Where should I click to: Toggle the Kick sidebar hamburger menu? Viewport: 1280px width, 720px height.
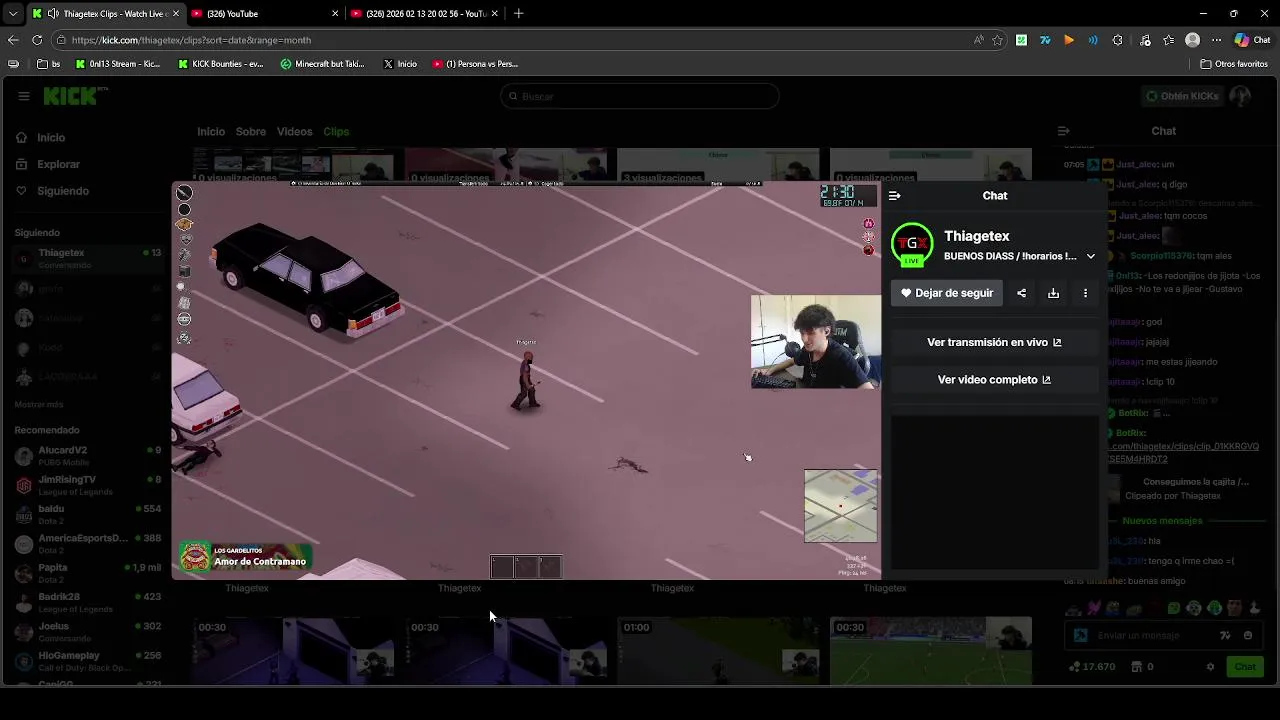click(x=23, y=96)
